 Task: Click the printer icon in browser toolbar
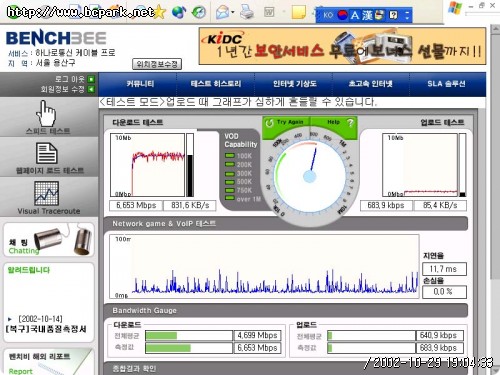click(x=247, y=12)
